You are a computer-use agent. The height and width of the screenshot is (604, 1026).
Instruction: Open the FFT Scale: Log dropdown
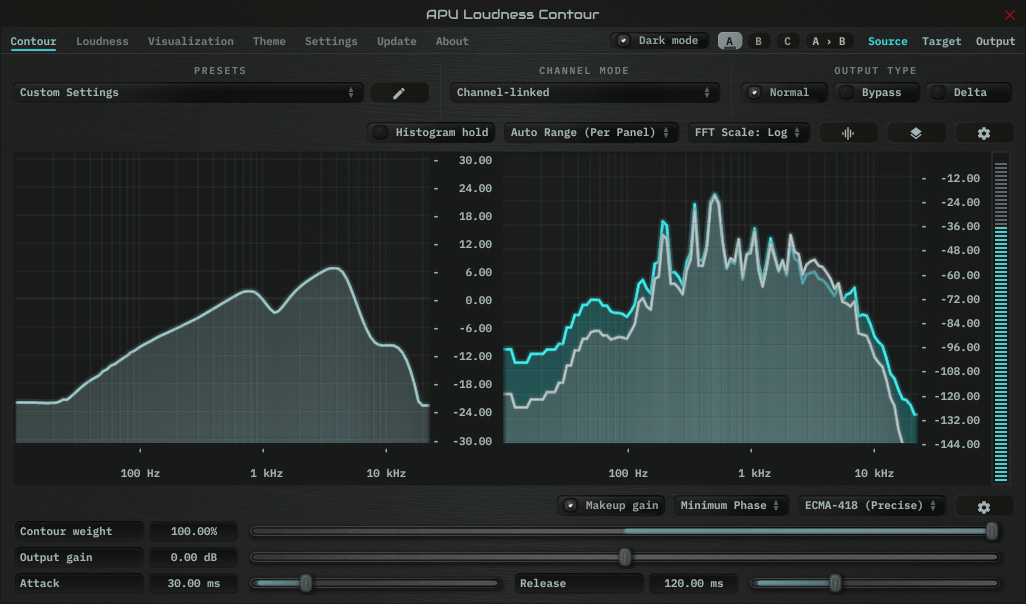tap(748, 133)
